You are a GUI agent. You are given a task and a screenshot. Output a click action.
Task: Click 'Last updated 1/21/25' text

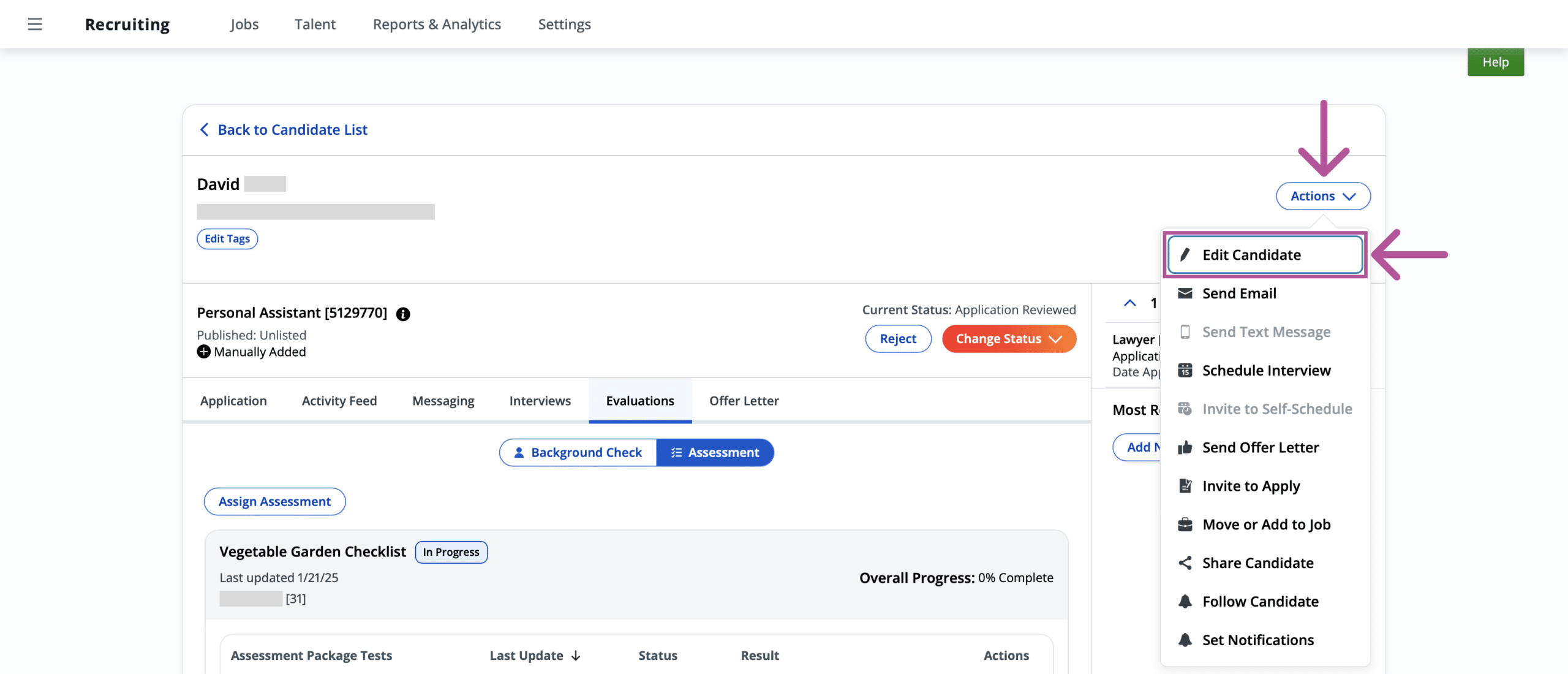click(x=279, y=578)
